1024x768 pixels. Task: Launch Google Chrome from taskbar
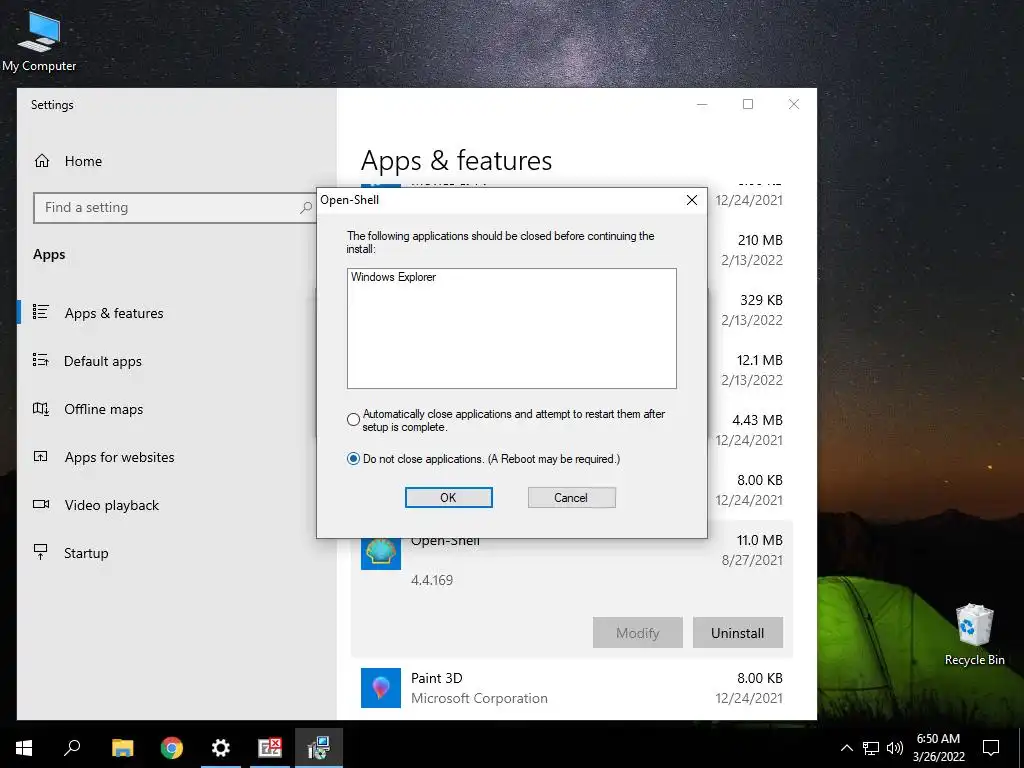(x=172, y=748)
